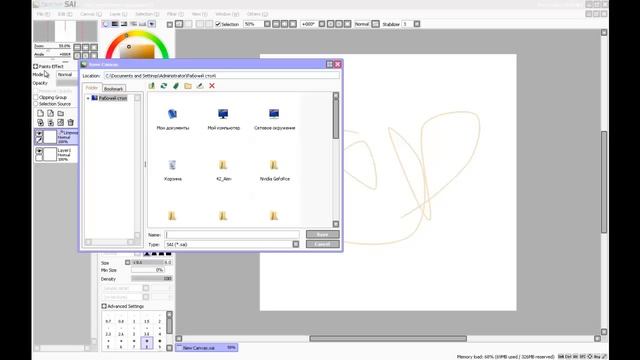Select the Nvidia GeForce folder
This screenshot has width=640, height=360.
[x=274, y=170]
